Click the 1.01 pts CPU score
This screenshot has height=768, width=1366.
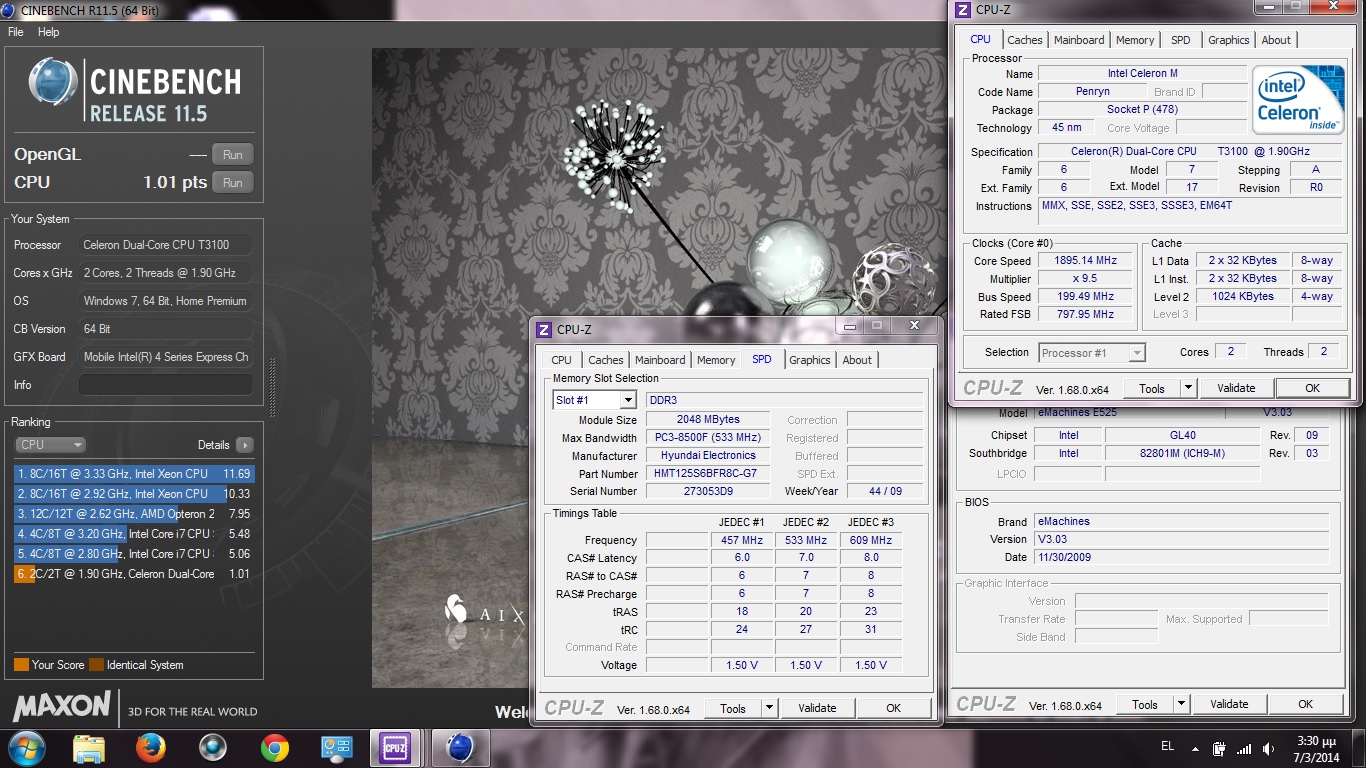pyautogui.click(x=175, y=183)
